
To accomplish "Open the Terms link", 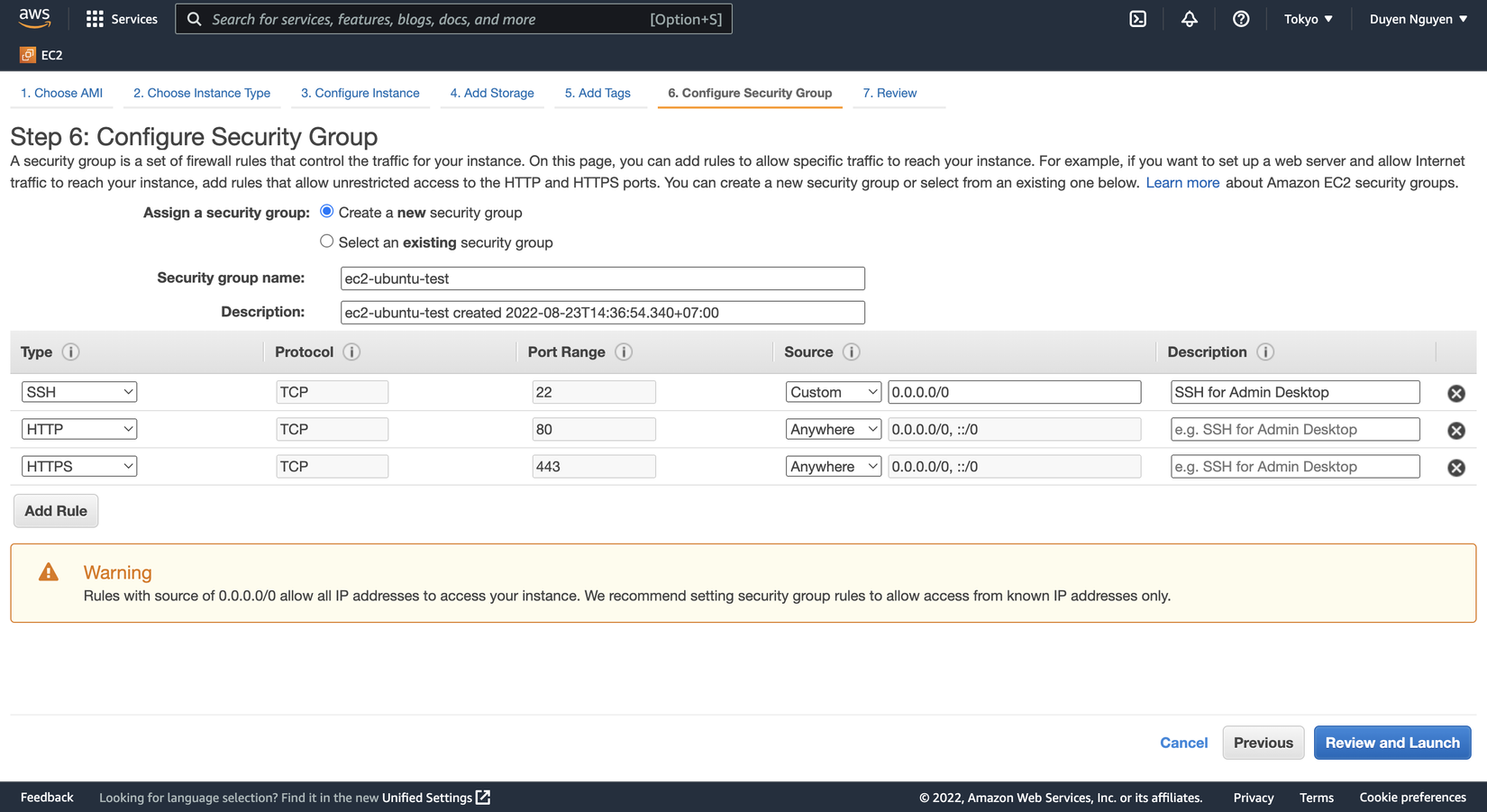I will (x=1317, y=798).
